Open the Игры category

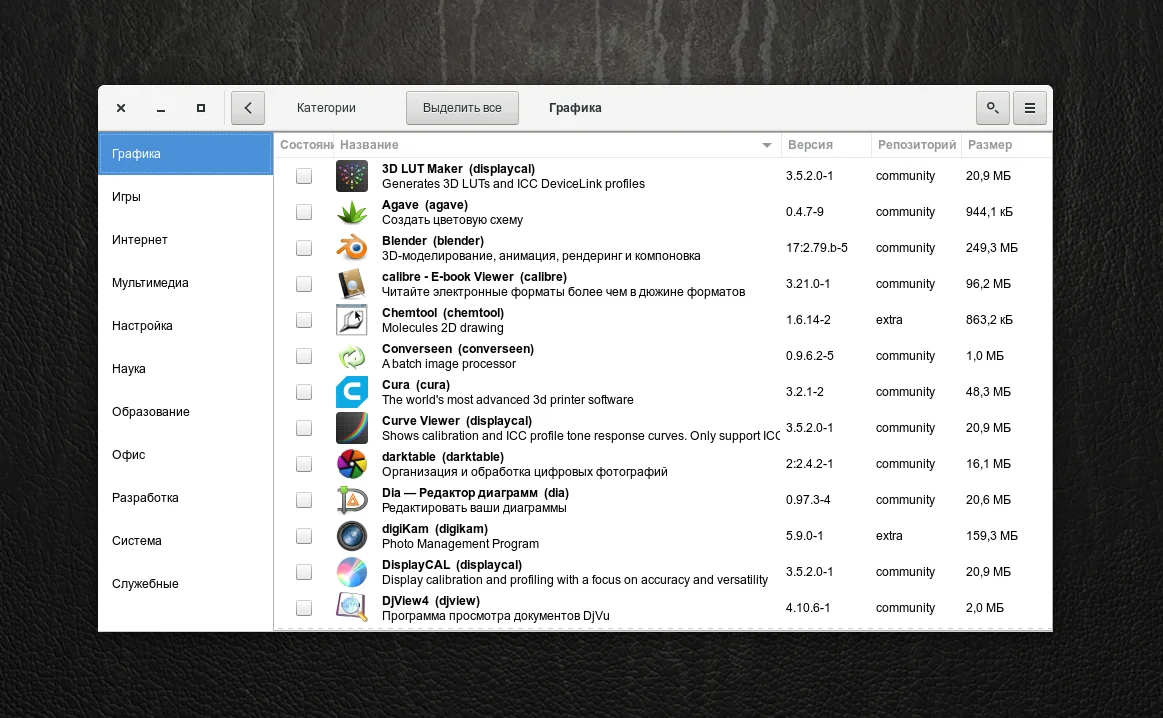185,197
